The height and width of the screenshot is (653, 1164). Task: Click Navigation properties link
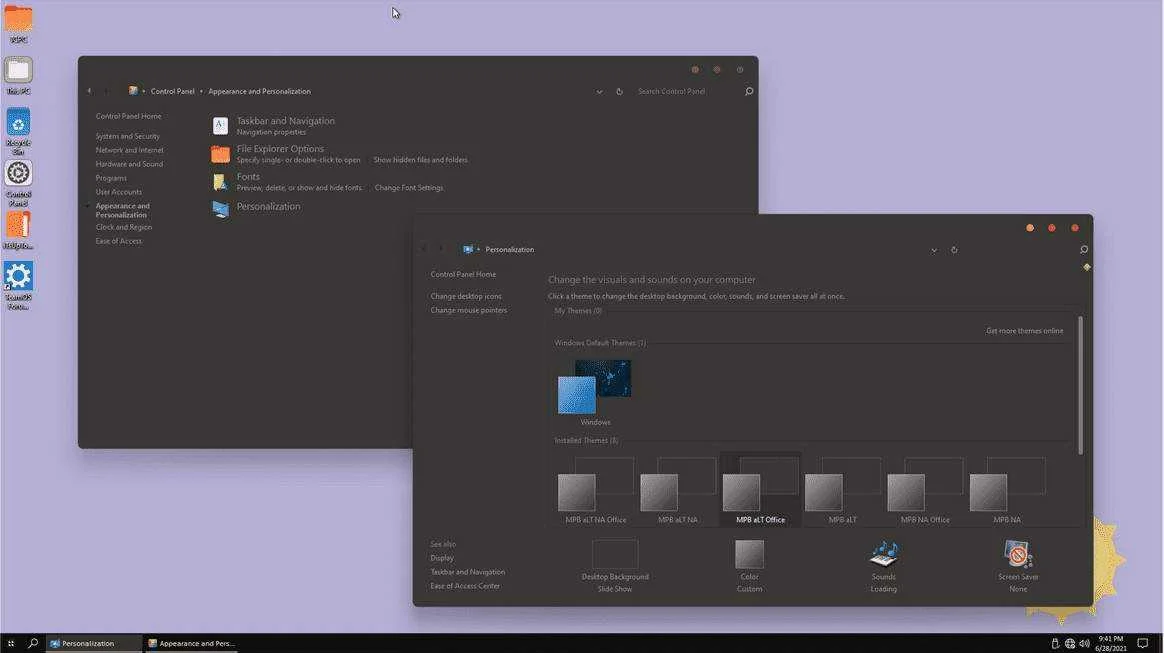(x=271, y=132)
